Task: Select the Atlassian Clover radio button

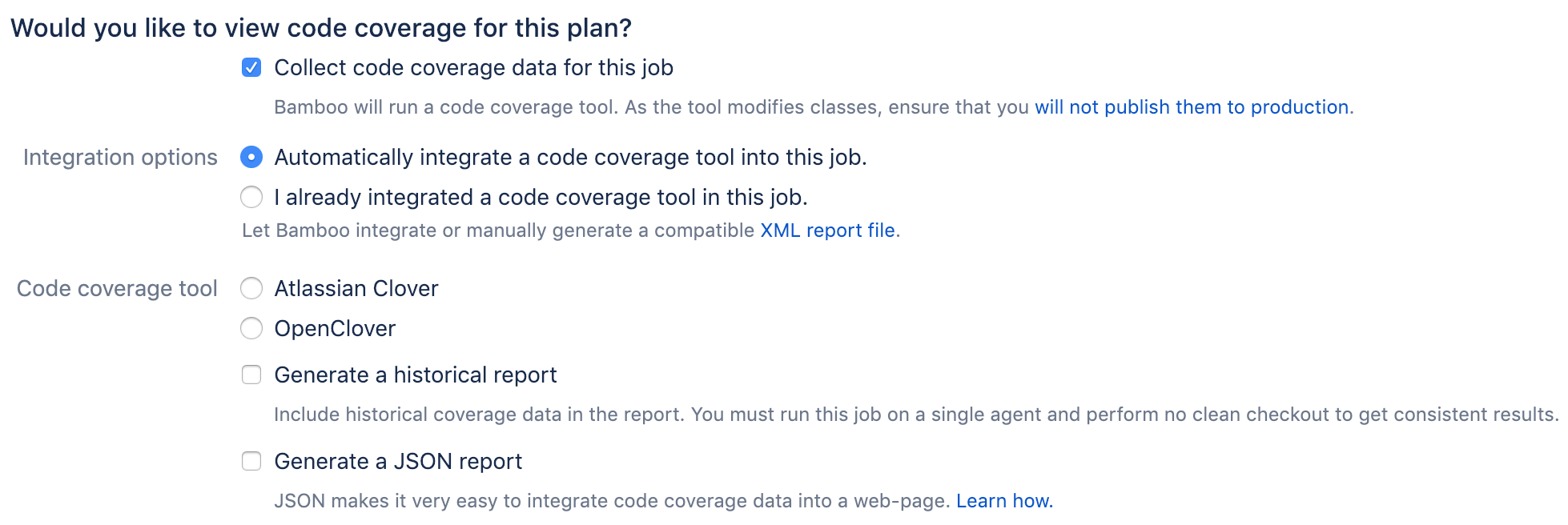Action: click(251, 288)
